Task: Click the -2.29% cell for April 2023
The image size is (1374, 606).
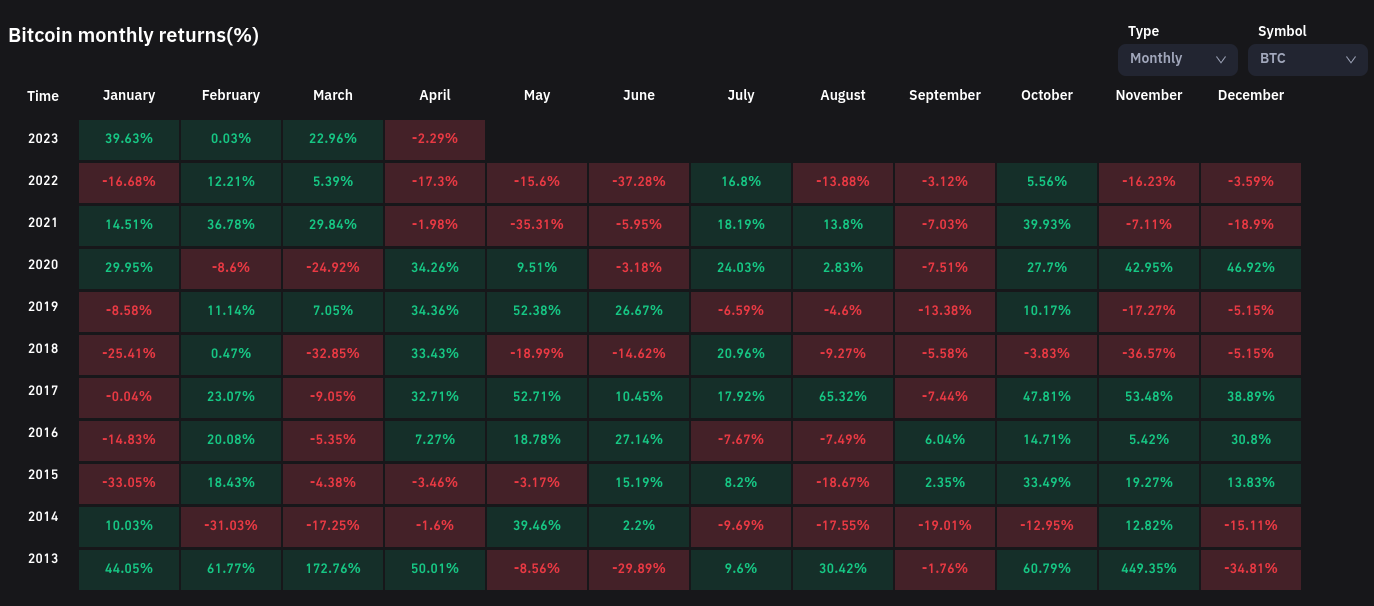Action: 435,139
